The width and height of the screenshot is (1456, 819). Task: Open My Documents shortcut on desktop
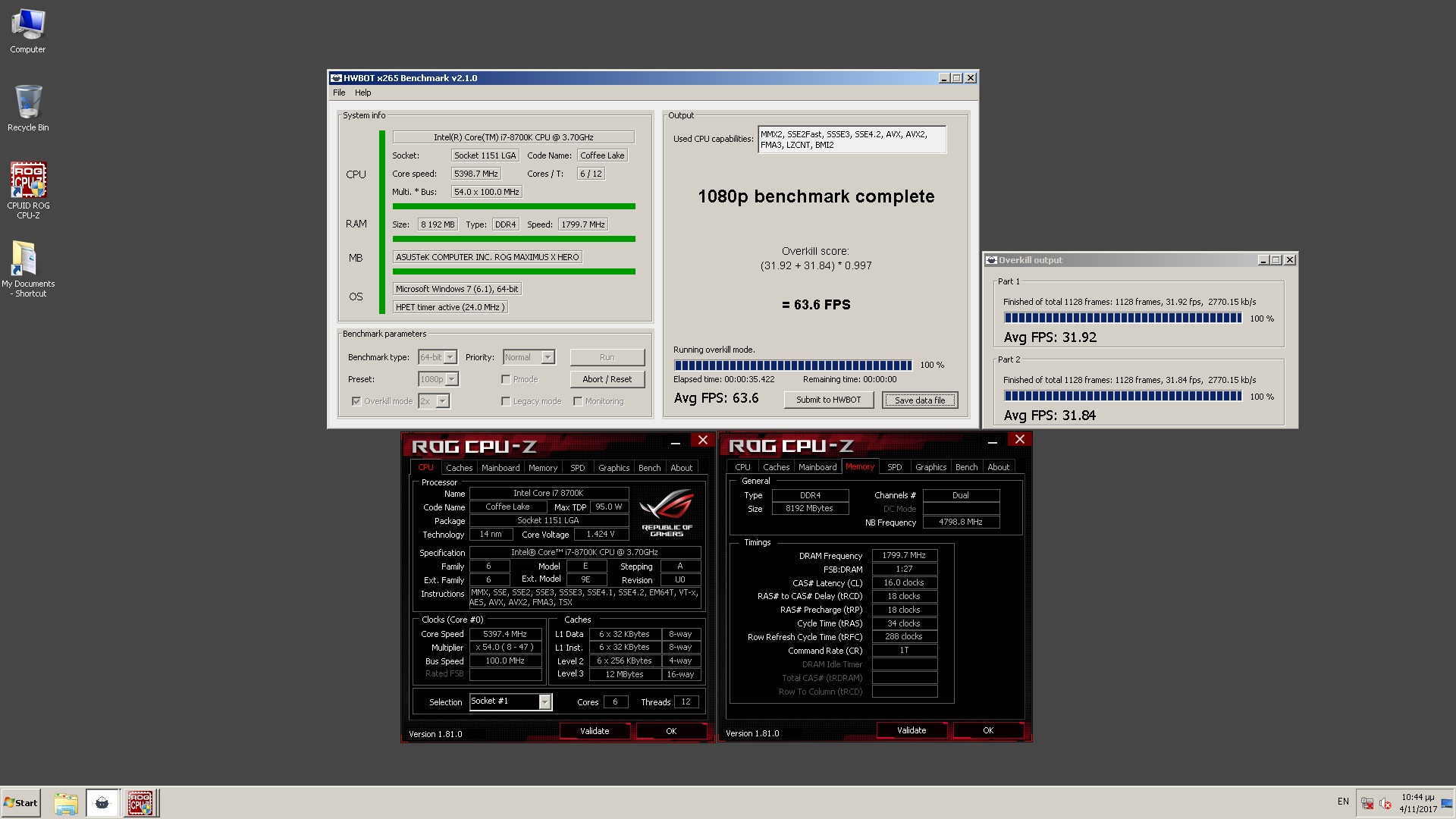pyautogui.click(x=28, y=268)
